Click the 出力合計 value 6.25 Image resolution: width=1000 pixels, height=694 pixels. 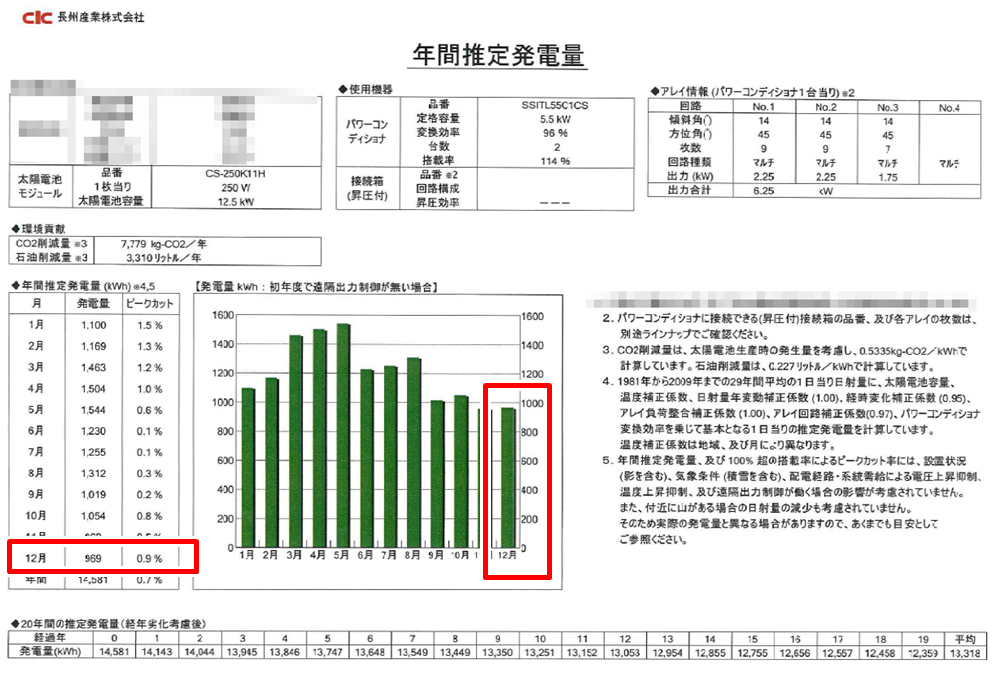(763, 191)
